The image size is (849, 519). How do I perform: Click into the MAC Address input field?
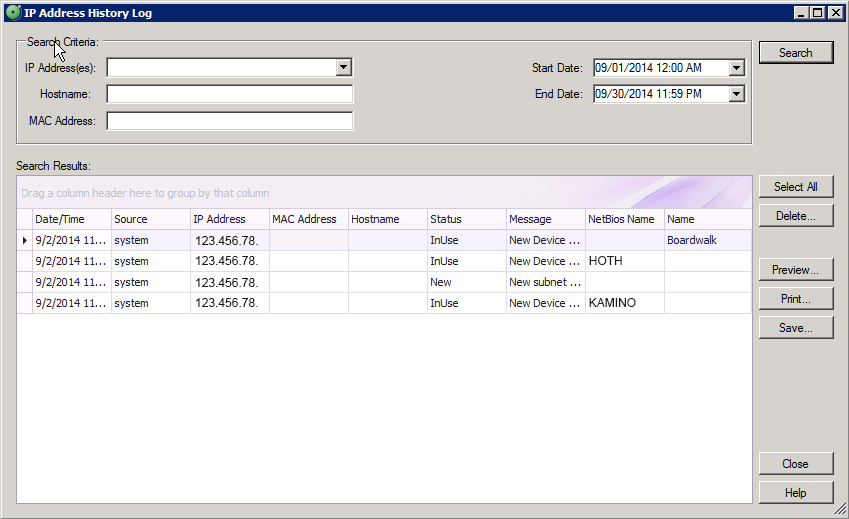230,121
